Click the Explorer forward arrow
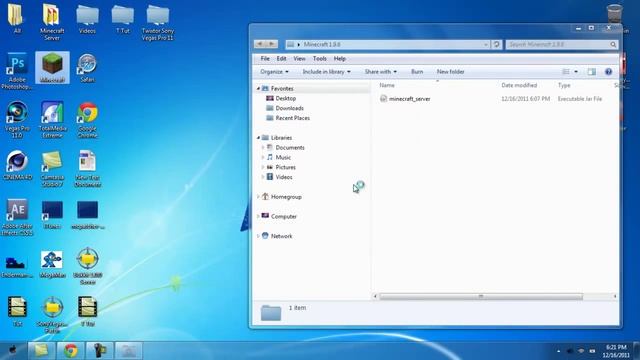This screenshot has height=360, width=640. (271, 44)
